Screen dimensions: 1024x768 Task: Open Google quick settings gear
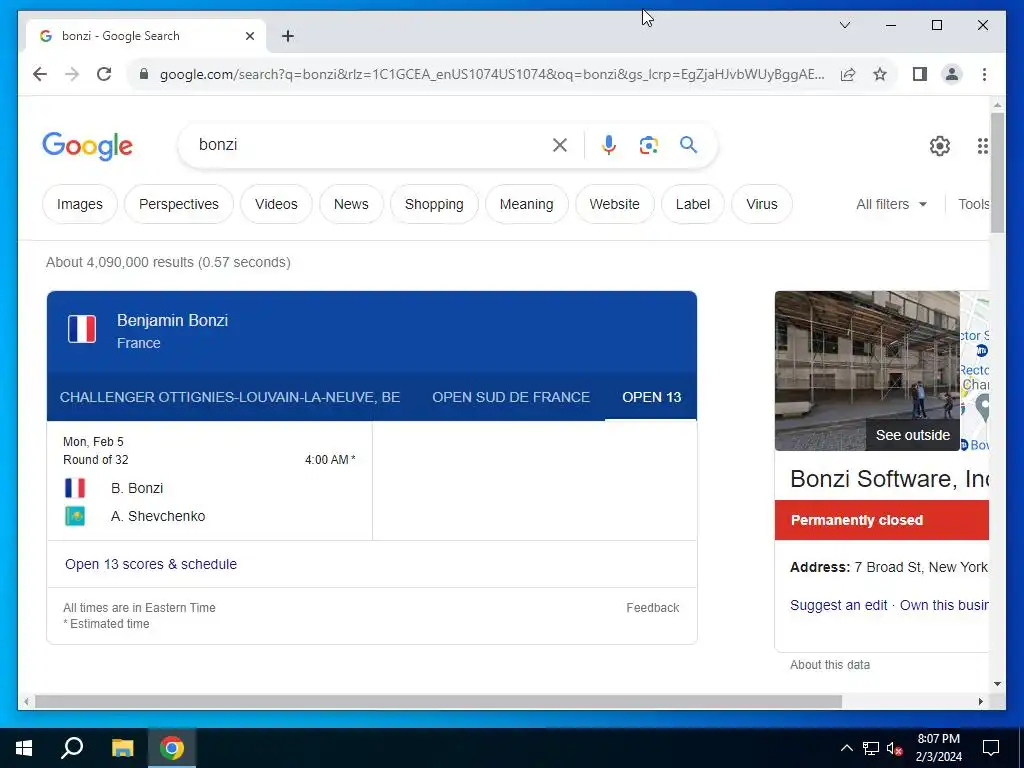pos(939,145)
